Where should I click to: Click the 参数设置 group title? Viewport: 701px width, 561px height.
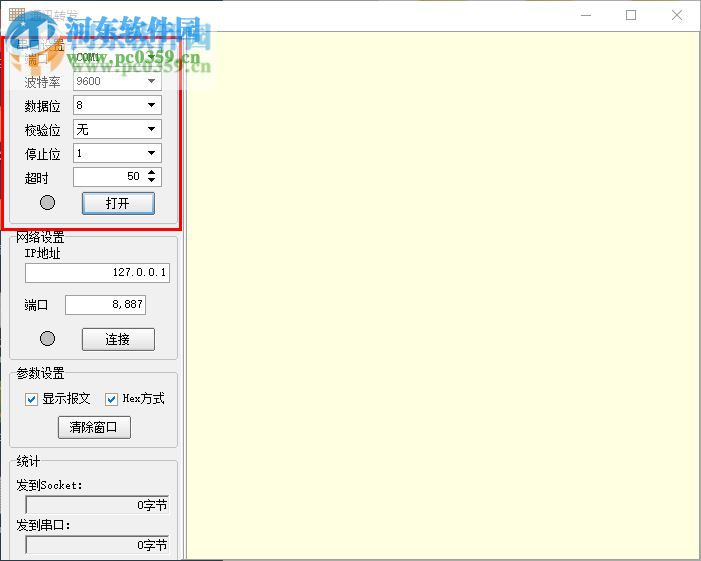(x=40, y=373)
